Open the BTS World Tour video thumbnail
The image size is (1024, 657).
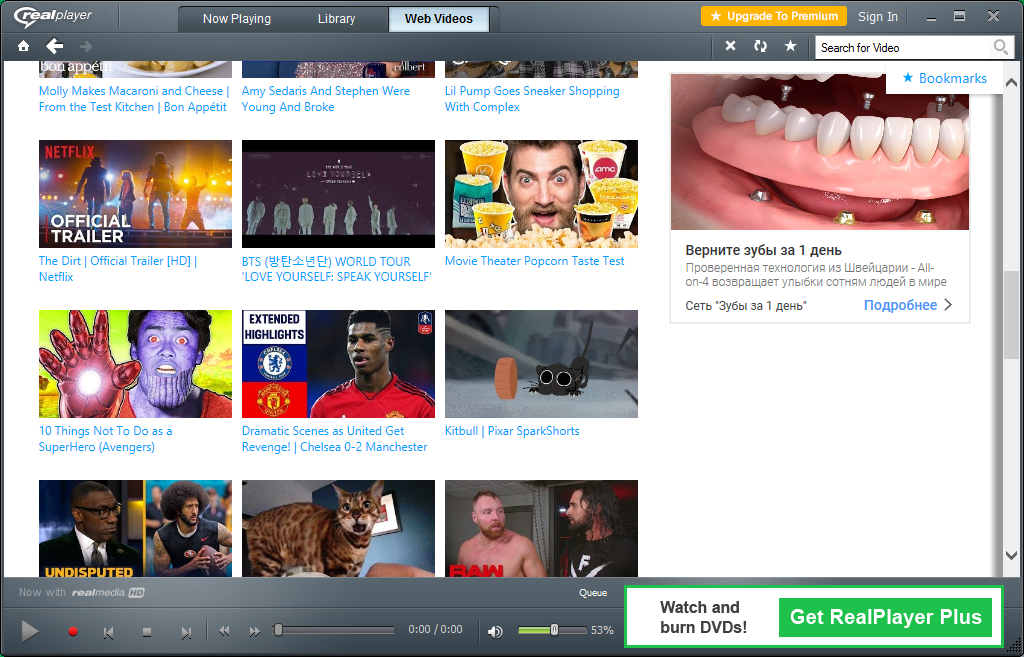(x=338, y=194)
